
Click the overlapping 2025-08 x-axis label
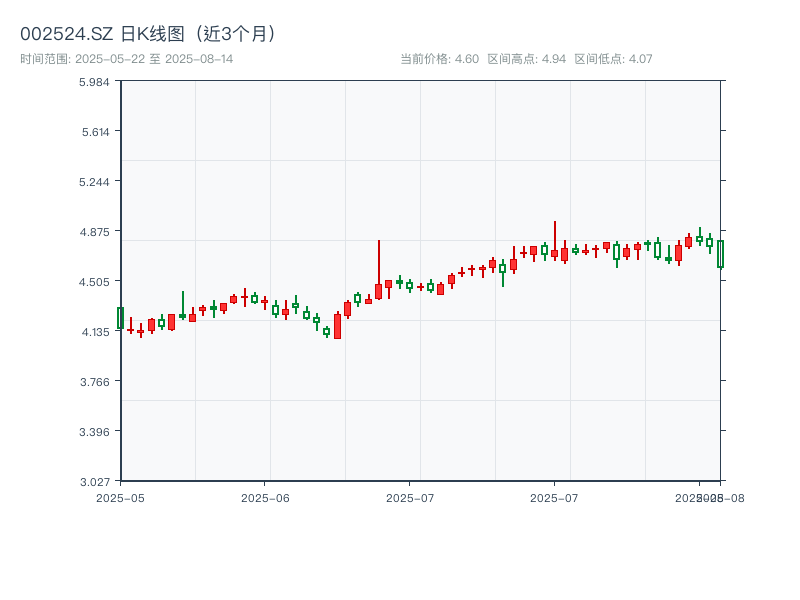point(710,497)
